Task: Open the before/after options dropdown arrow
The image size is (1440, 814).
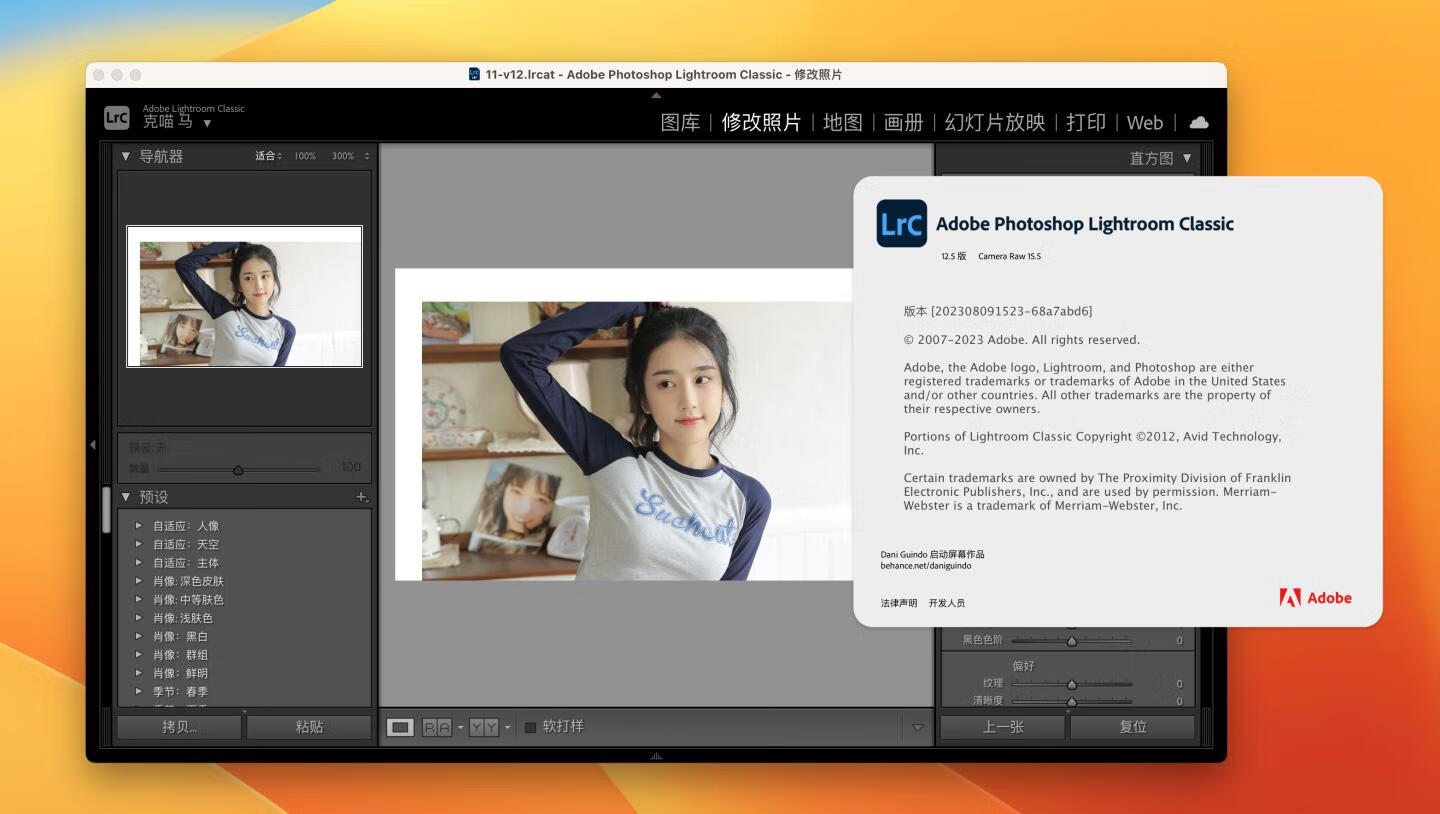Action: 507,727
